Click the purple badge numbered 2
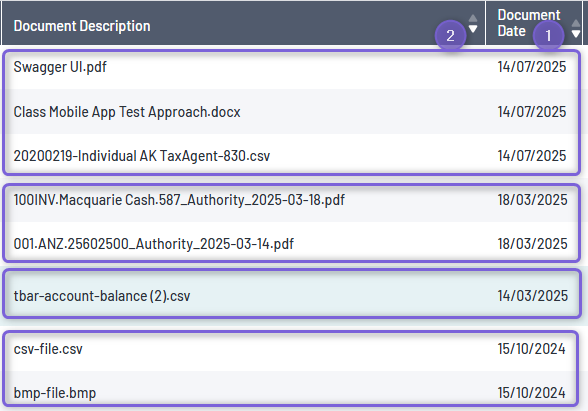 [450, 36]
